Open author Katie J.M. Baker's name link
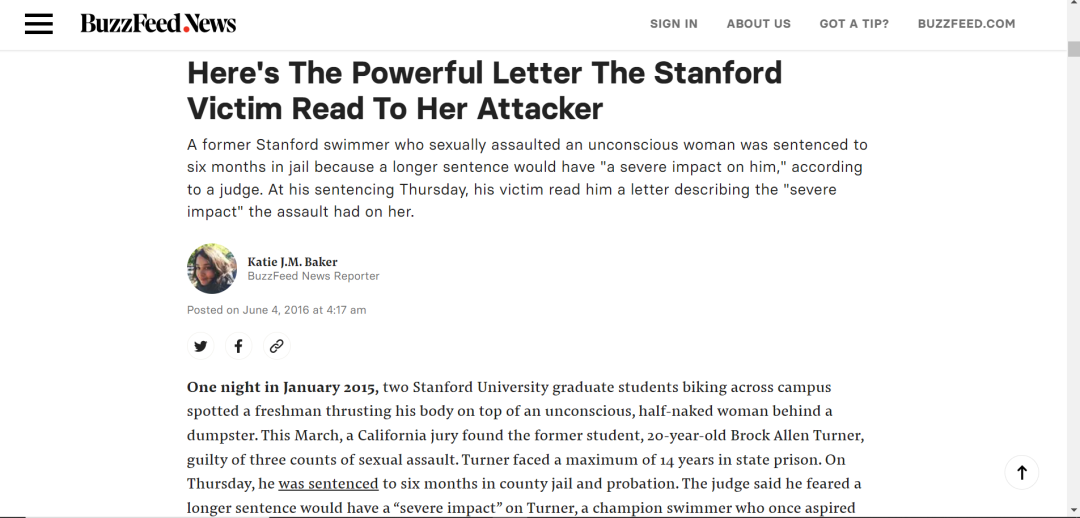 tap(293, 262)
